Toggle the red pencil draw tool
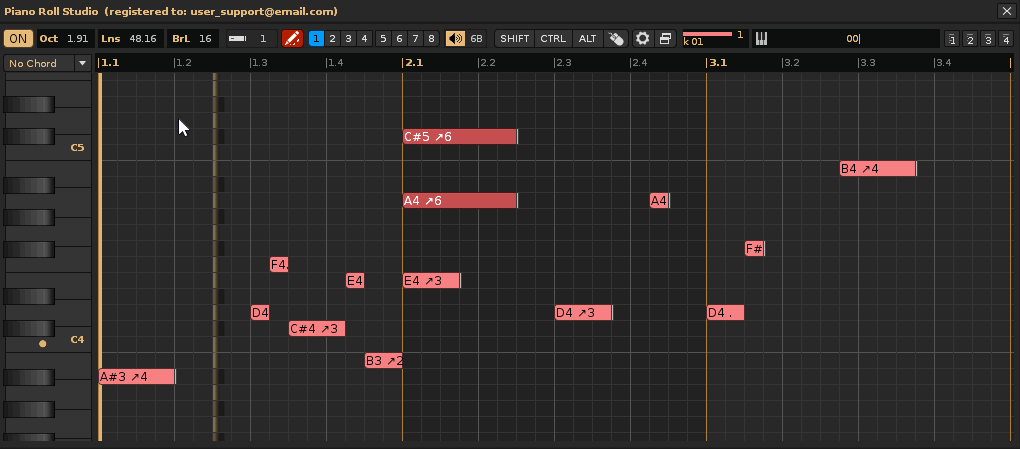The height and width of the screenshot is (449, 1020). pyautogui.click(x=292, y=39)
